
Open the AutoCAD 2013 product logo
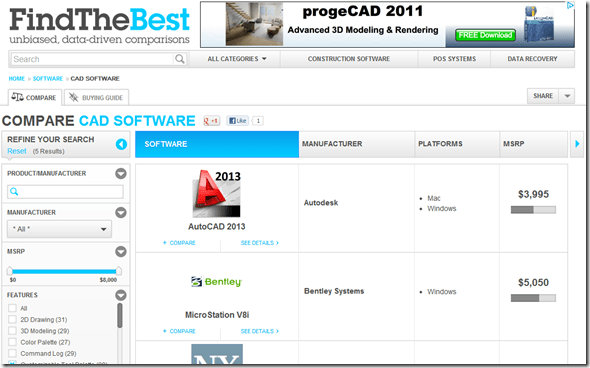pyautogui.click(x=216, y=193)
